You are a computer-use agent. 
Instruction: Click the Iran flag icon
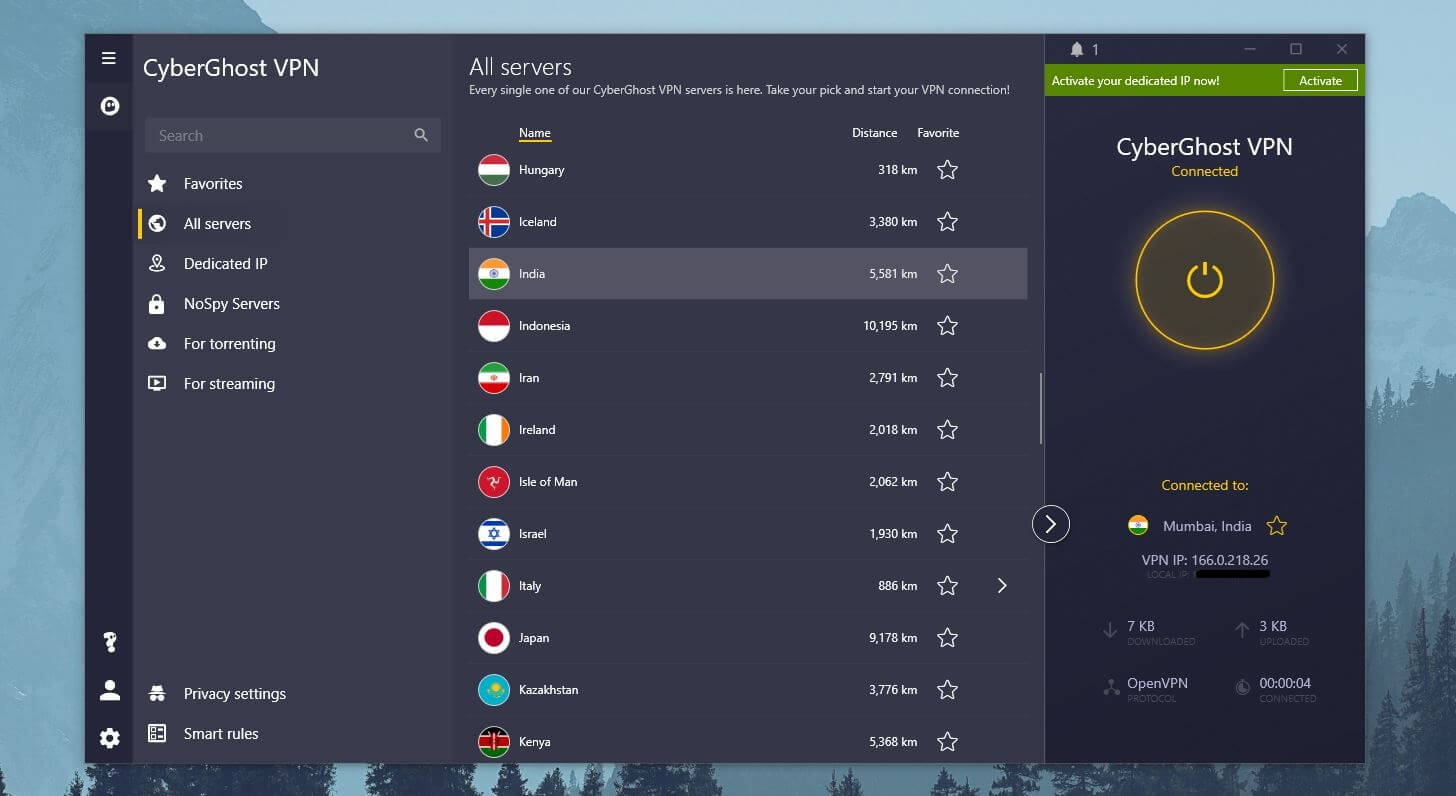[494, 378]
